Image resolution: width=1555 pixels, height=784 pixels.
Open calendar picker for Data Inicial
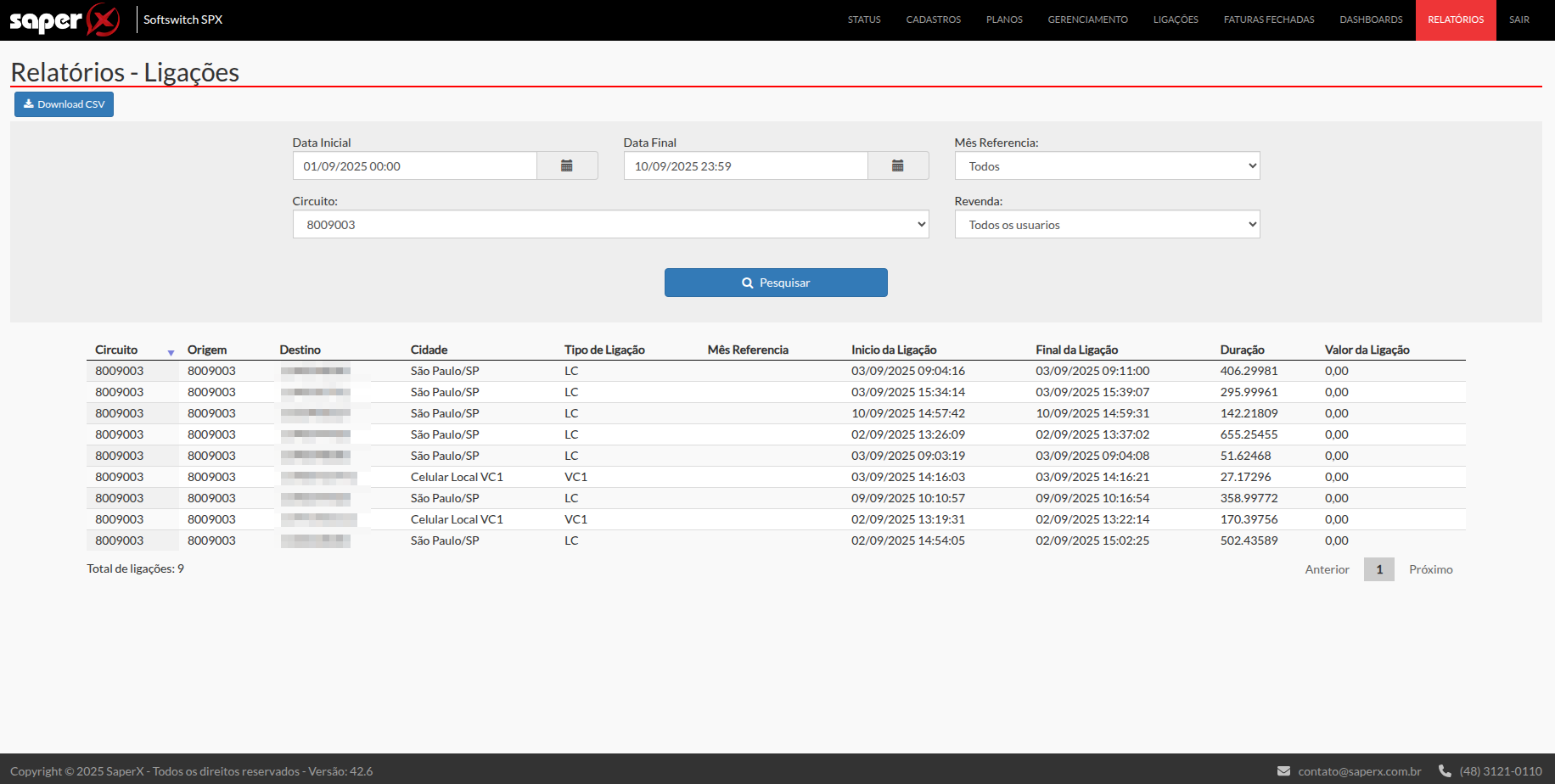567,166
